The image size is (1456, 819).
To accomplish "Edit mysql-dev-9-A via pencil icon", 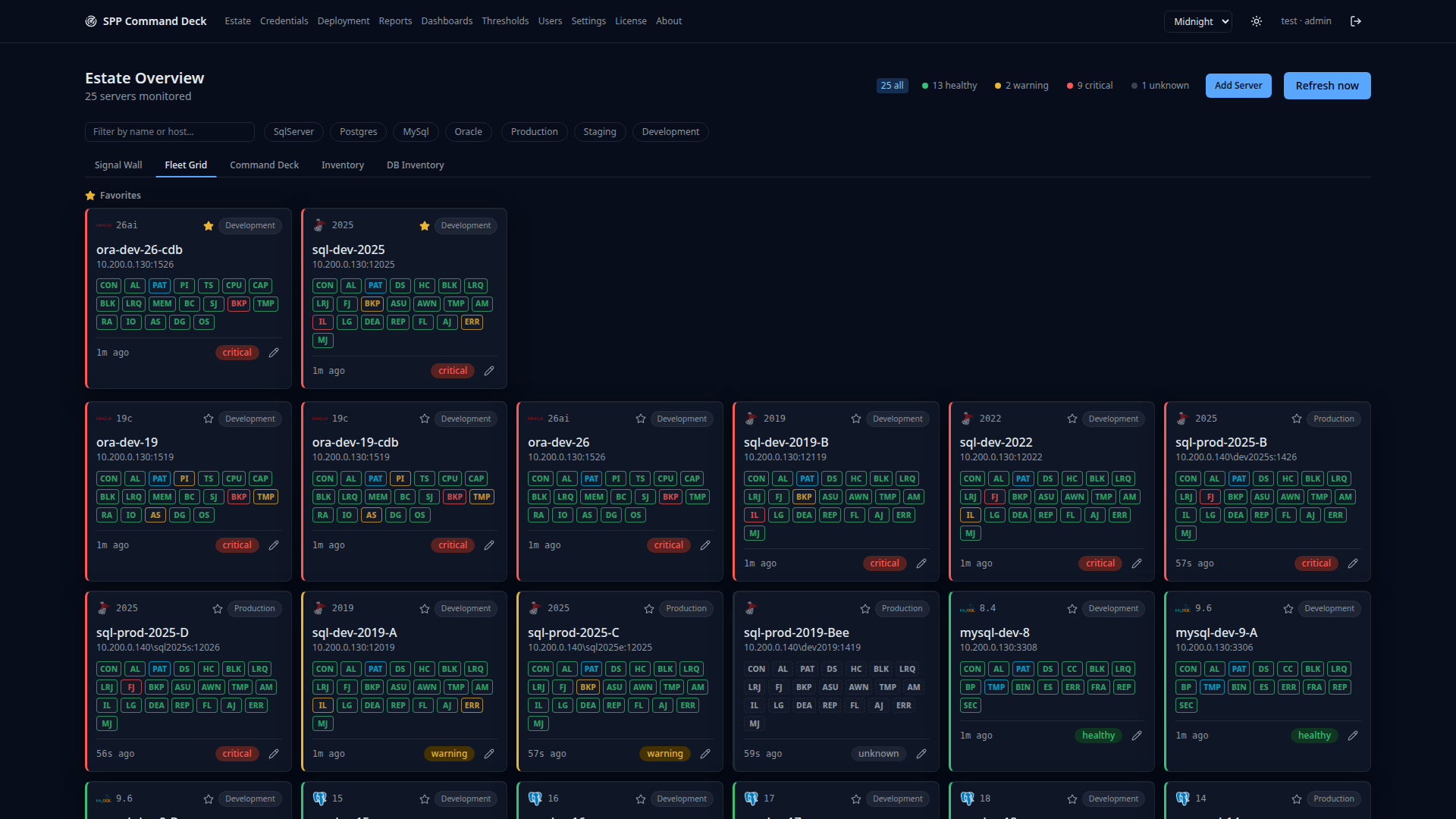I will (1353, 736).
